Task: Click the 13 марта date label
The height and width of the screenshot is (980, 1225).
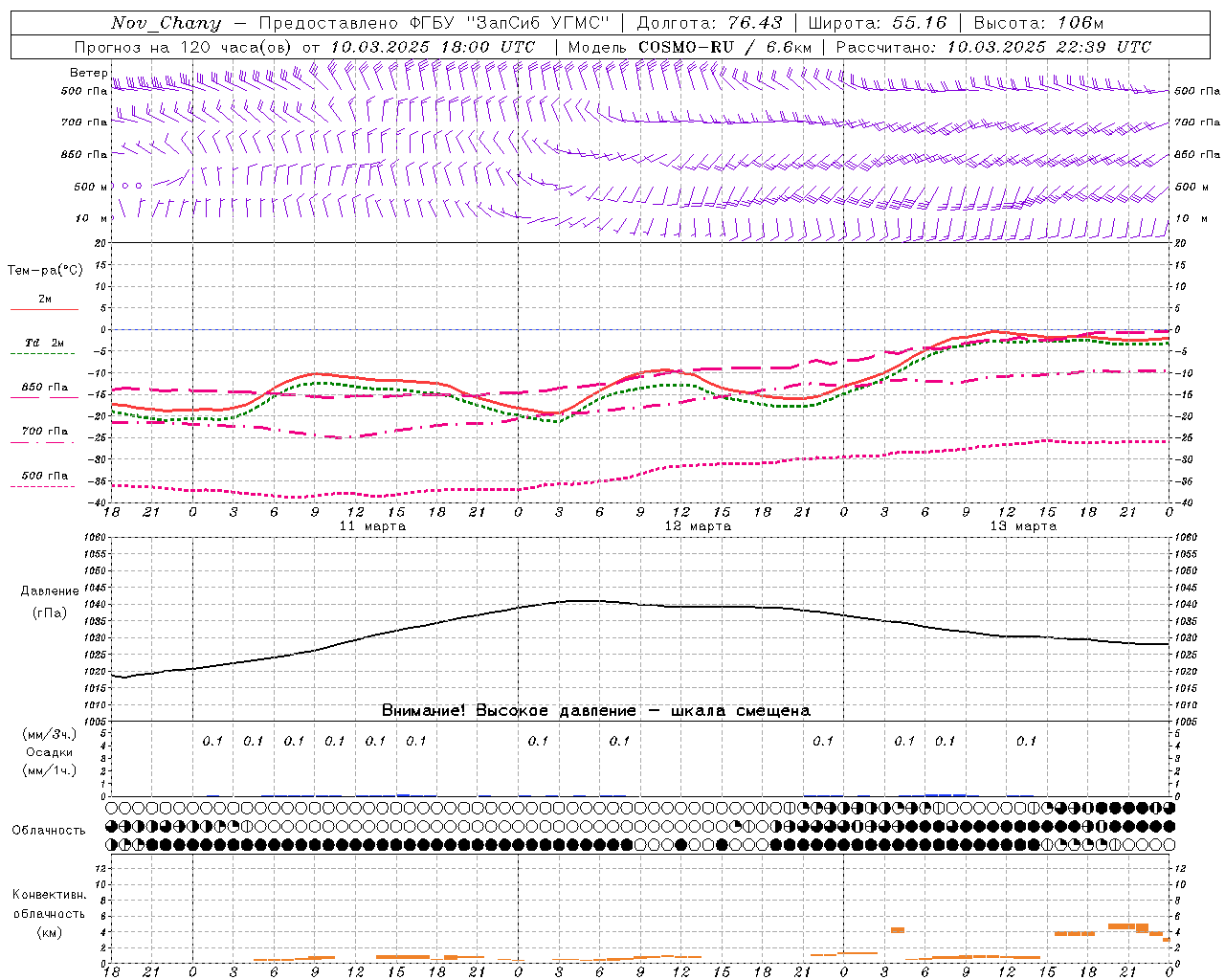Action: click(1023, 526)
